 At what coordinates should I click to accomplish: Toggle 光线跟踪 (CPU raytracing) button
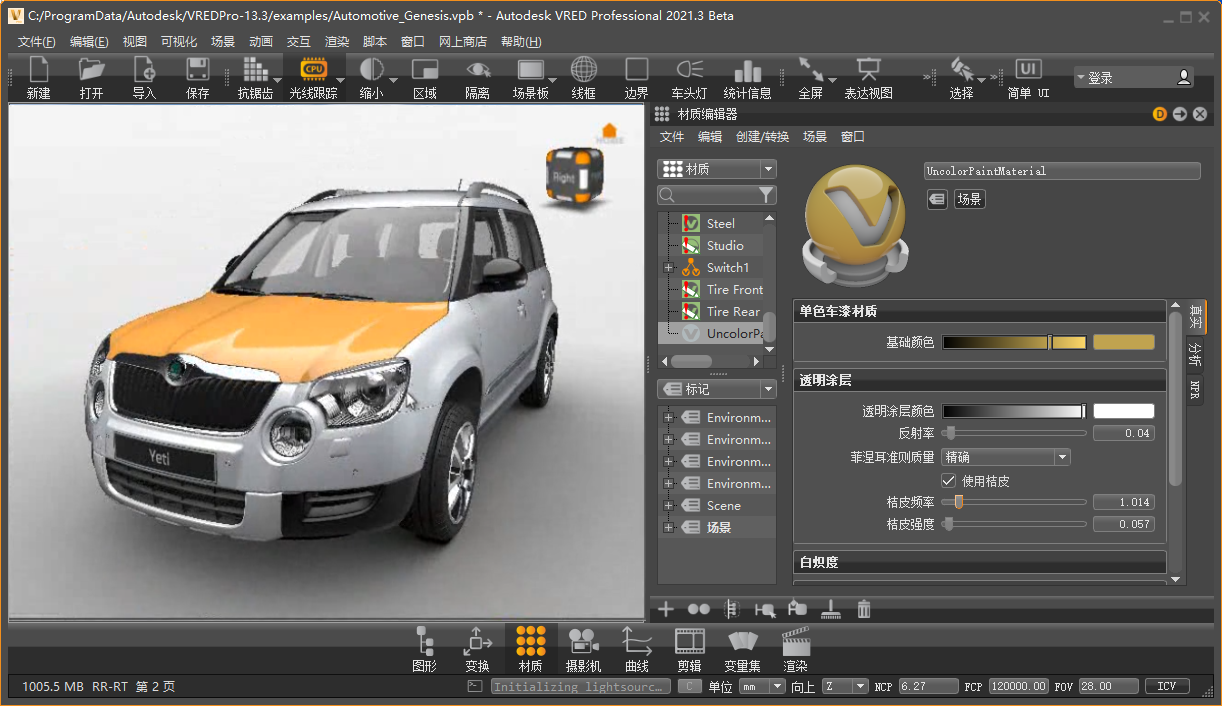[x=313, y=70]
